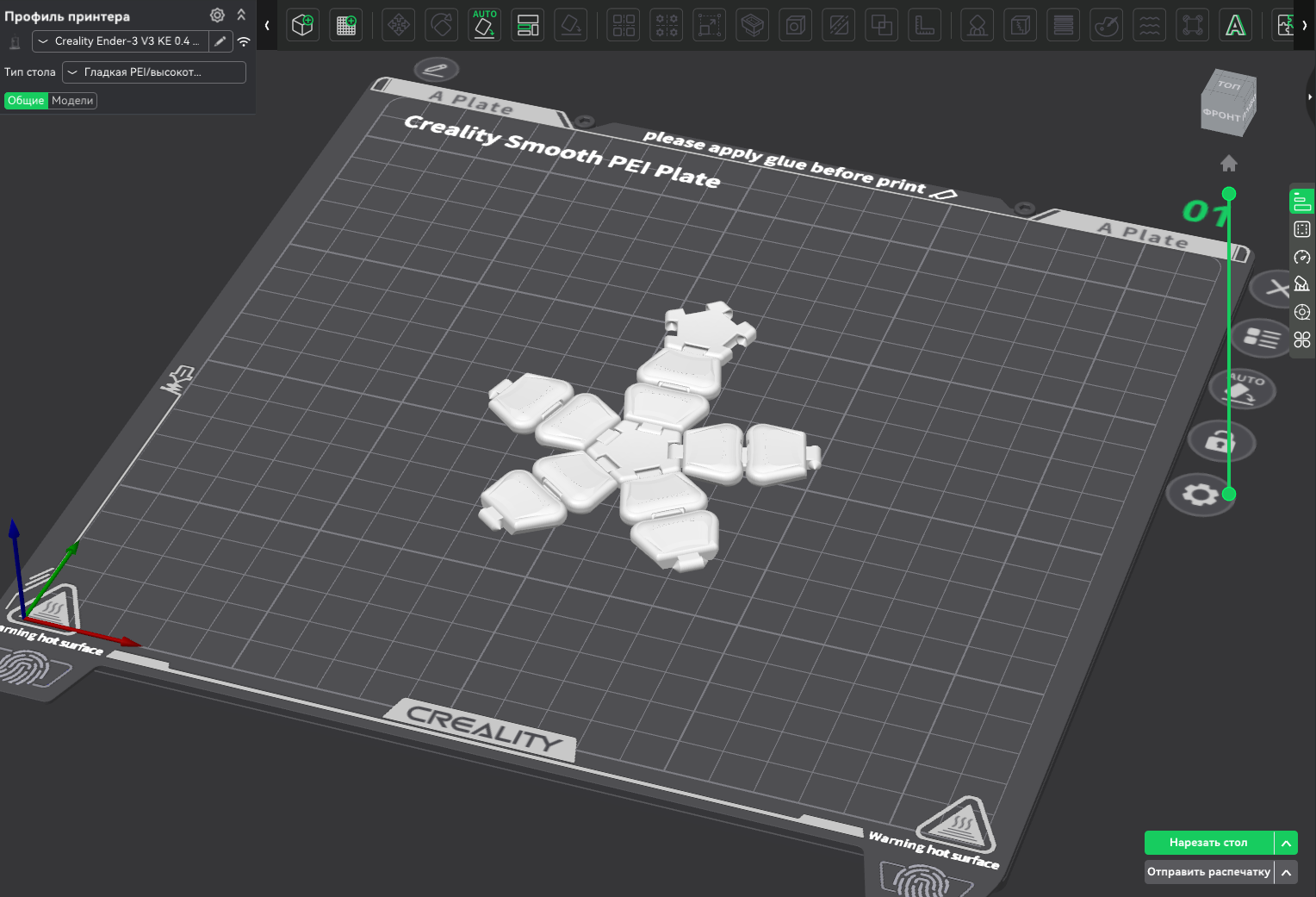The image size is (1316, 897).
Task: Add a new plate with the grid-plus icon
Action: [346, 25]
